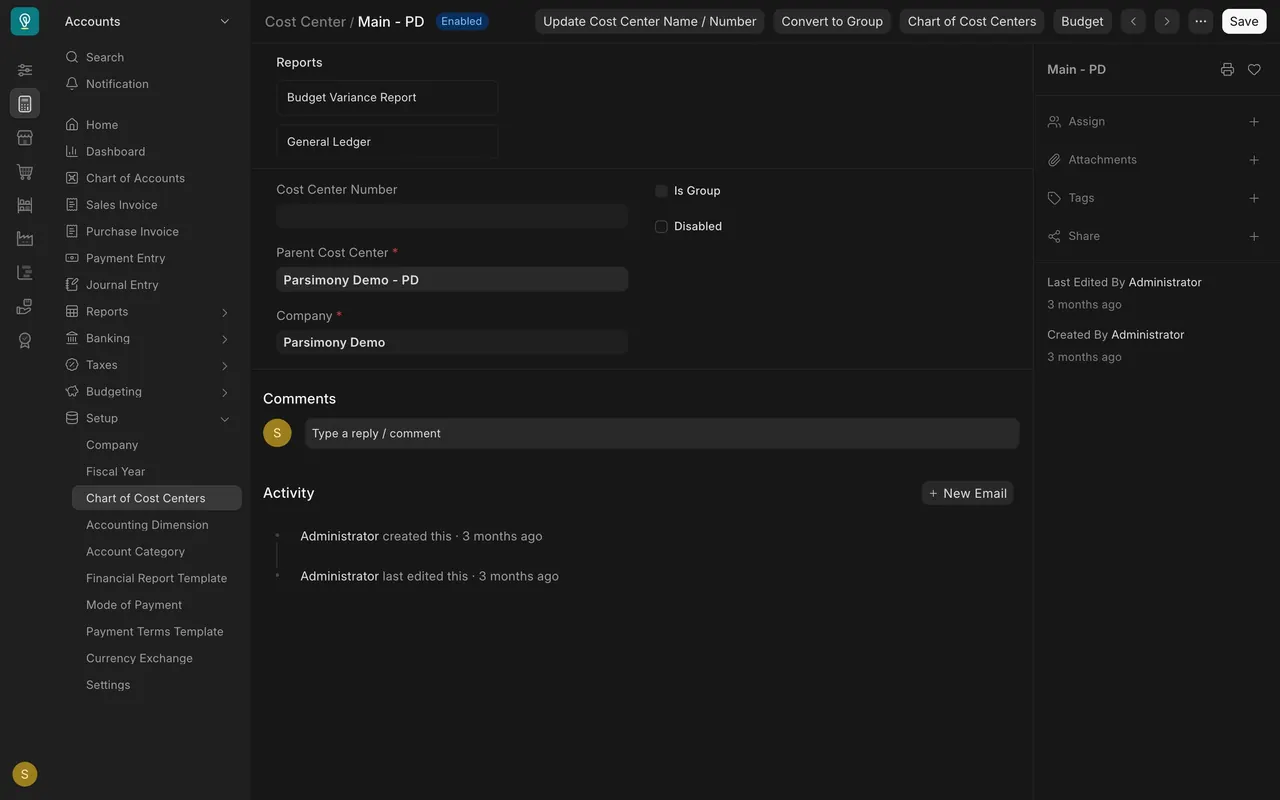Share the document via the Share plus icon
Image resolution: width=1280 pixels, height=800 pixels.
pyautogui.click(x=1254, y=236)
